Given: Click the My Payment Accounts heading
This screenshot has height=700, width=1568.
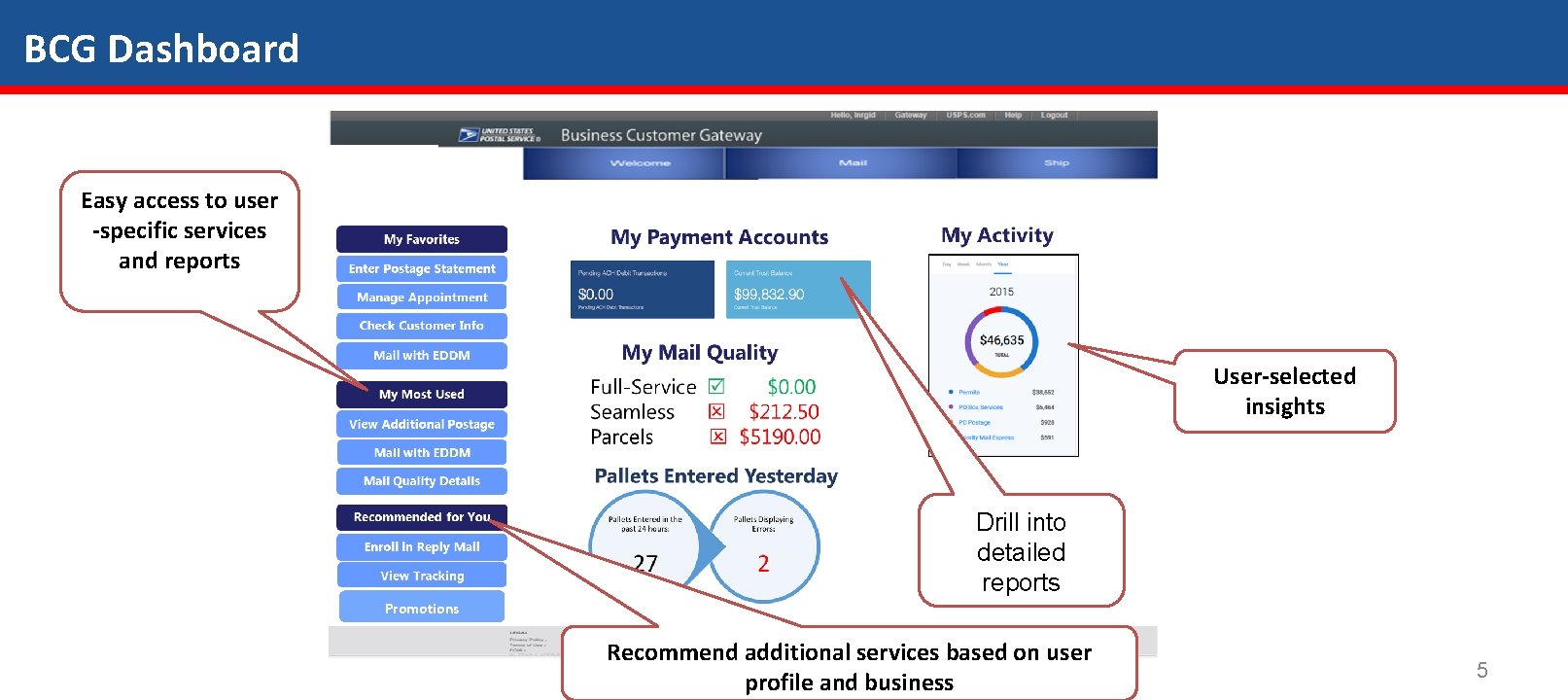Looking at the screenshot, I should tap(719, 237).
